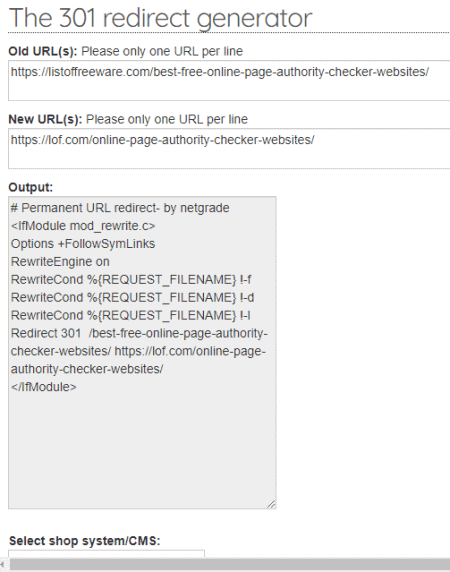Image resolution: width=450 pixels, height=572 pixels.
Task: Click the "Select shop system/CMS:" label
Action: 85,541
